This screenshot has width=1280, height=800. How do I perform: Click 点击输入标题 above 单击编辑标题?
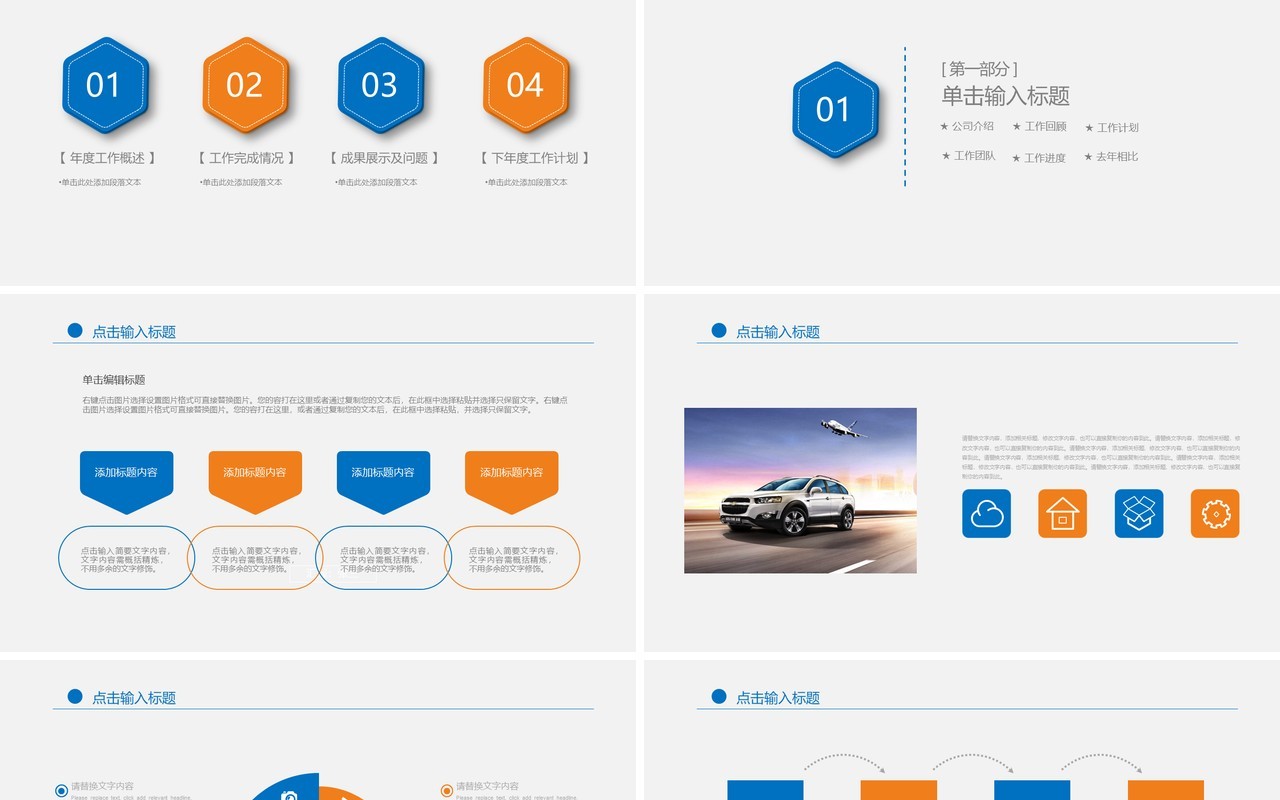(x=134, y=332)
